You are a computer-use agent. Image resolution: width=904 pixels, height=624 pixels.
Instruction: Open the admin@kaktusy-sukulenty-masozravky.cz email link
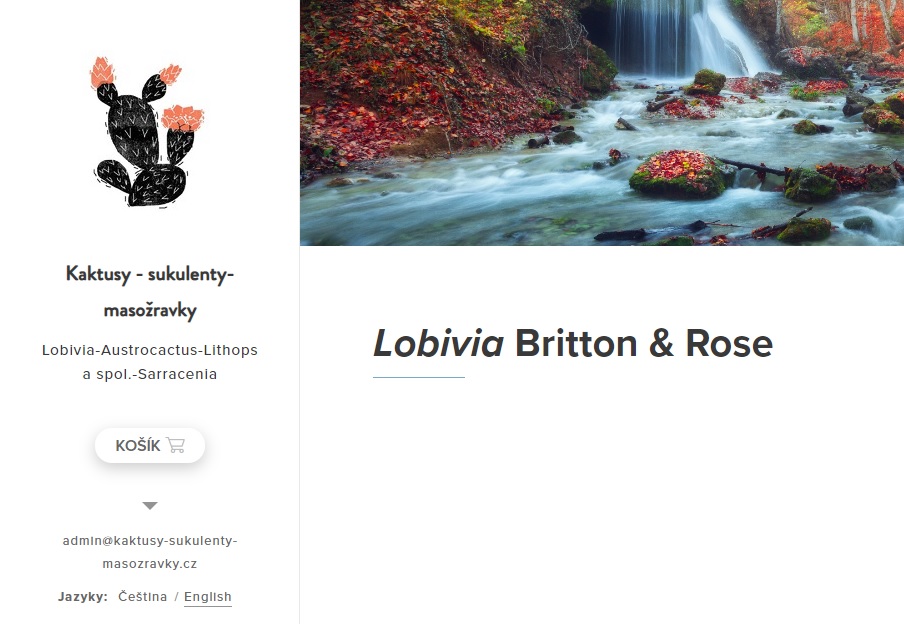[x=150, y=552]
